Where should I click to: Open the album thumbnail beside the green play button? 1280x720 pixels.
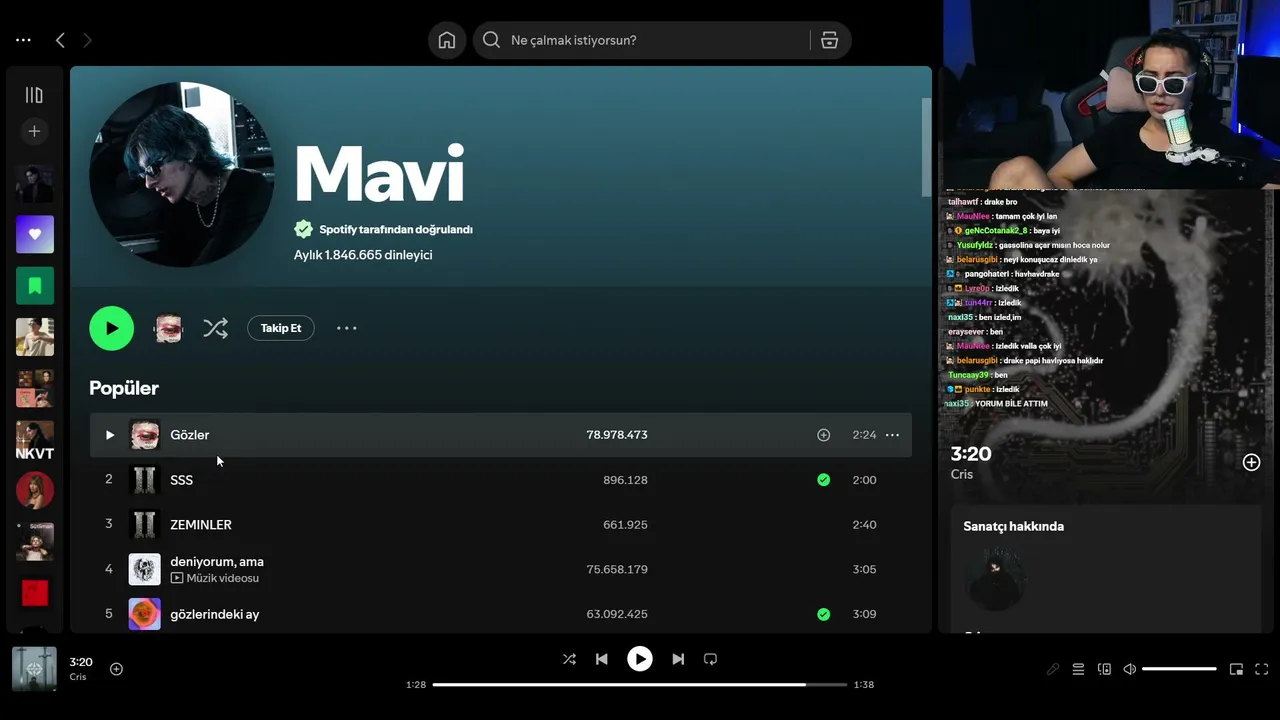(168, 328)
